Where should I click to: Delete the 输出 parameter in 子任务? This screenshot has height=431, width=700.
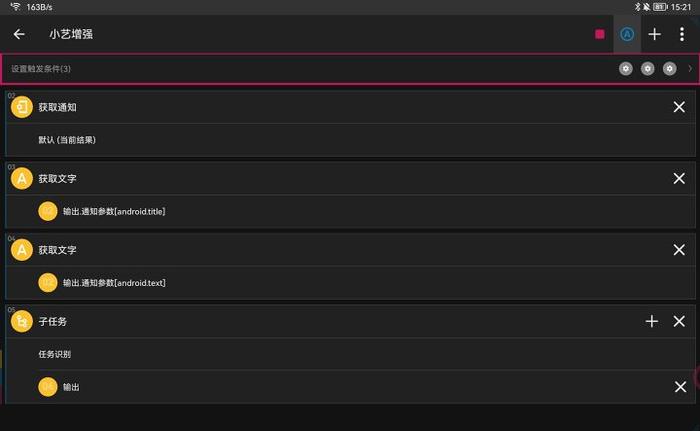tap(680, 387)
